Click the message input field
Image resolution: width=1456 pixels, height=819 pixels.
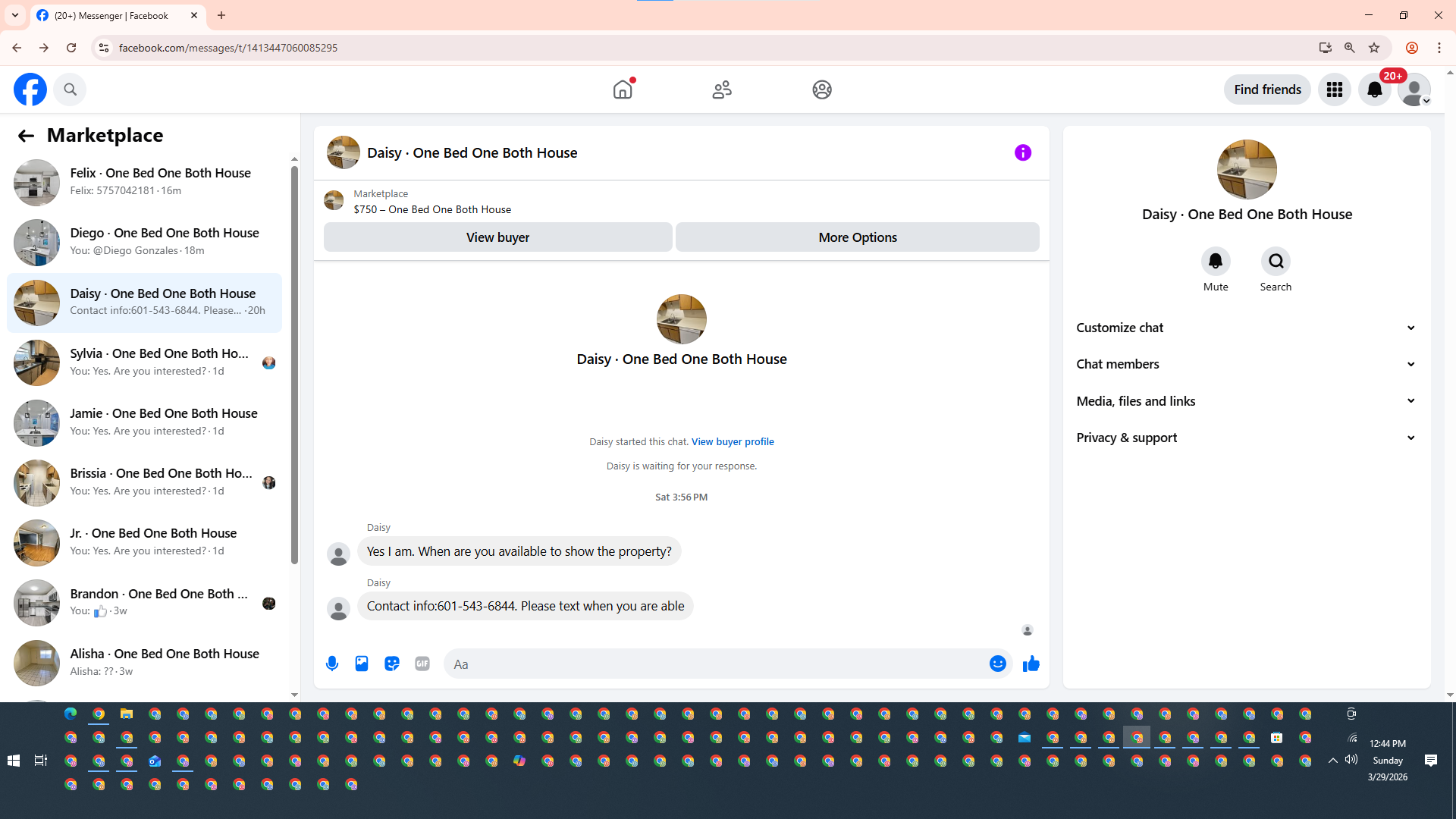(x=717, y=664)
